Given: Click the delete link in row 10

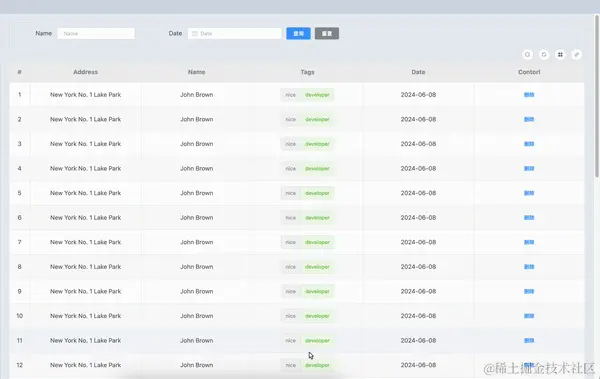Looking at the screenshot, I should 529,316.
